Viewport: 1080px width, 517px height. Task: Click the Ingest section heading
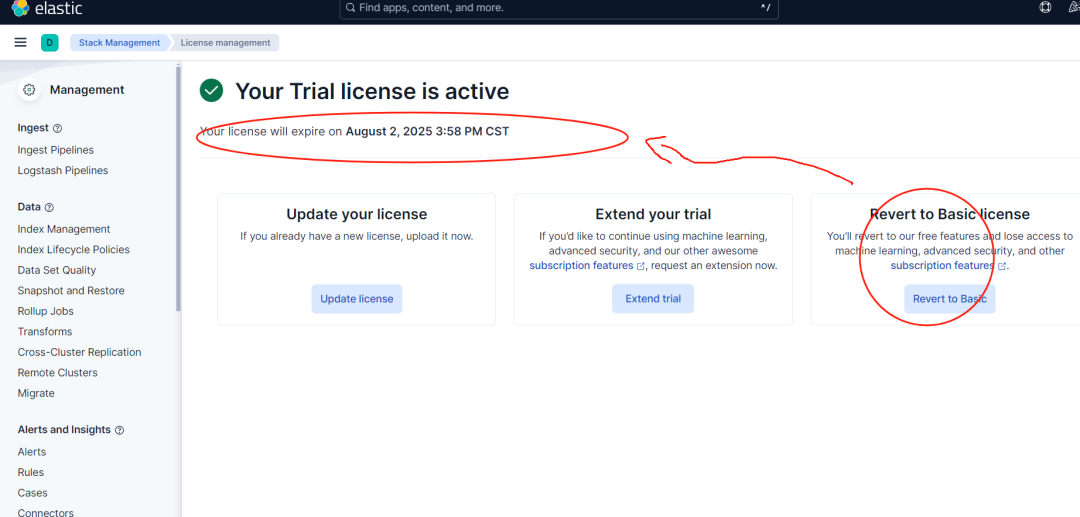[x=33, y=128]
